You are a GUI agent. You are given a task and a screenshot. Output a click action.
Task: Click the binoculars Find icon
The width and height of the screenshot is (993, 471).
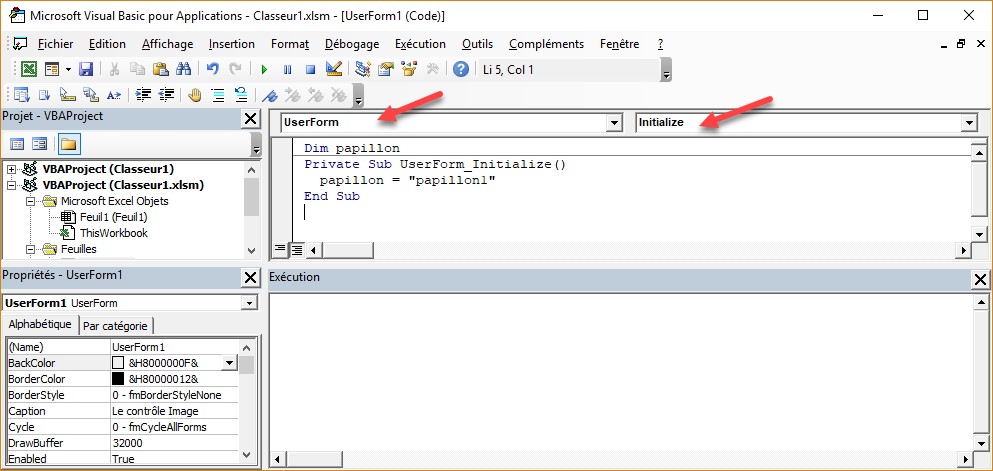click(183, 69)
